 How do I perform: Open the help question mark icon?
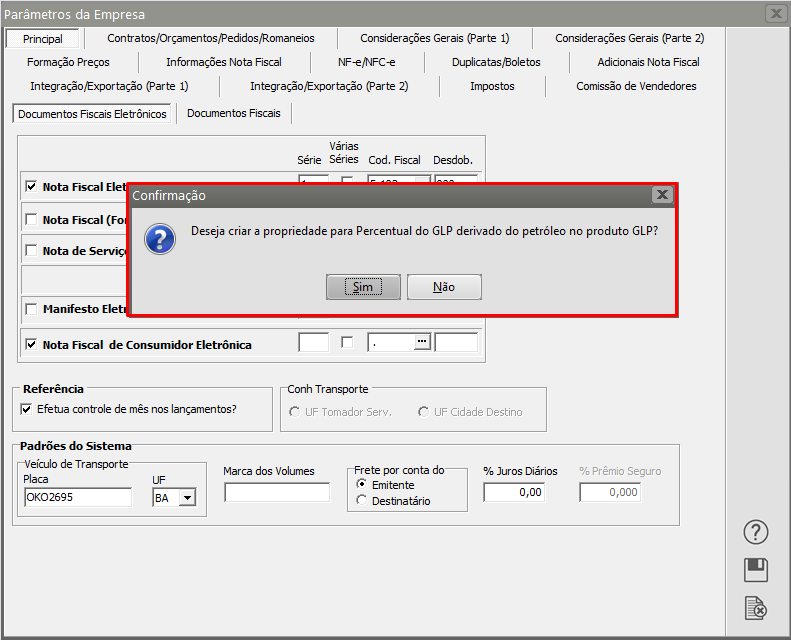756,532
